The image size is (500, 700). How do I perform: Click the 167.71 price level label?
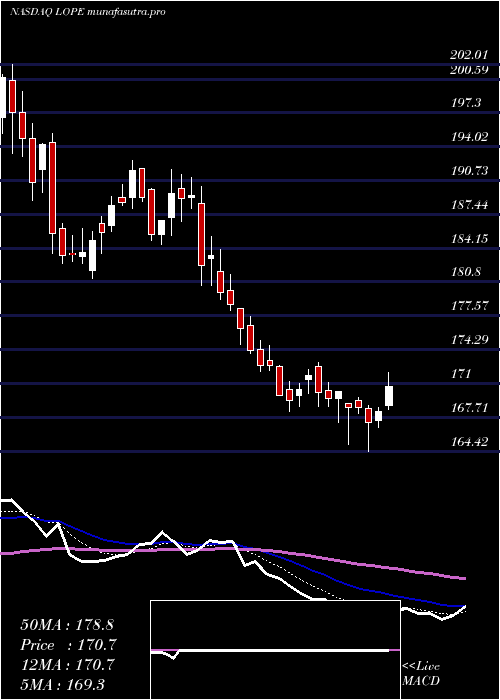(469, 408)
